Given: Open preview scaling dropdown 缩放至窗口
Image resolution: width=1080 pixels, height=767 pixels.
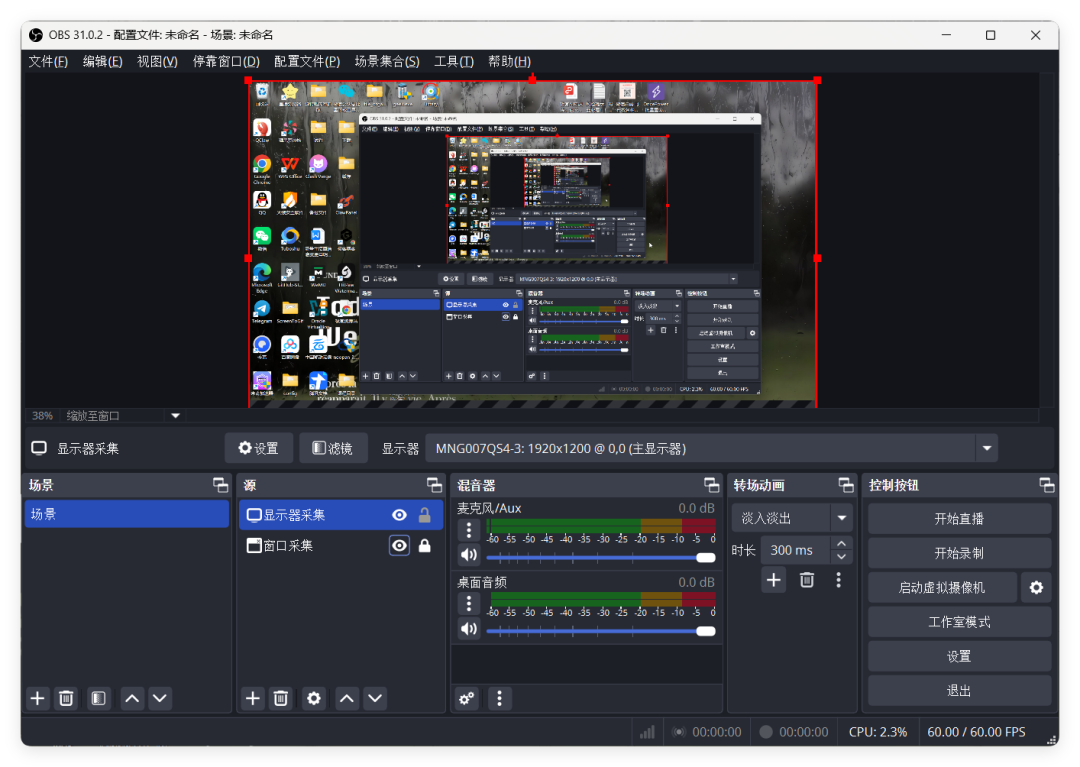Looking at the screenshot, I should click(x=123, y=416).
